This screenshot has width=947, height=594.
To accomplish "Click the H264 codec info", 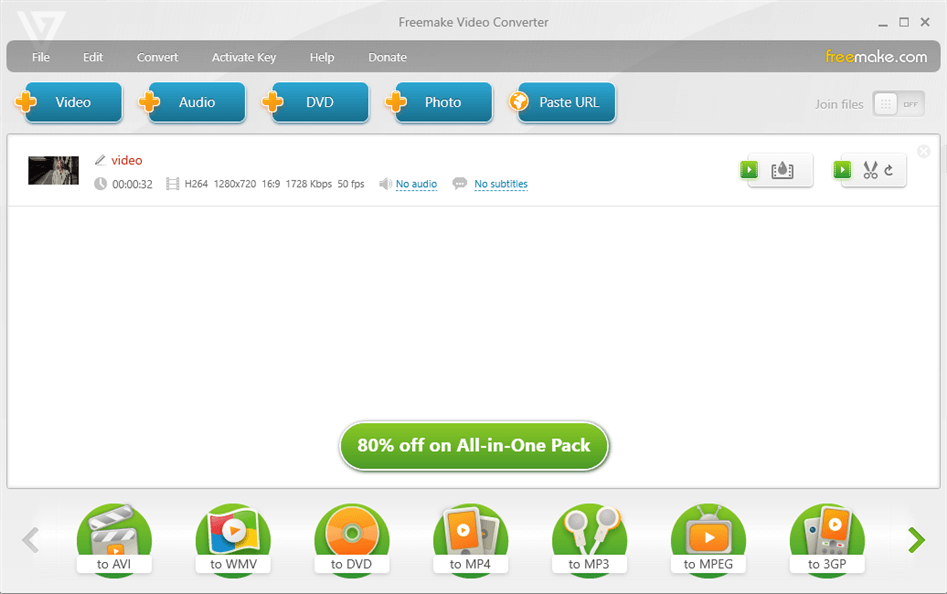I will [196, 184].
